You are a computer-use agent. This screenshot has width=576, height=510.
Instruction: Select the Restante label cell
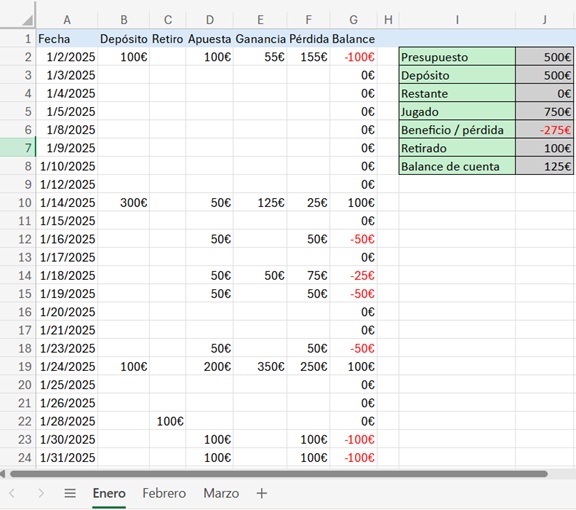click(457, 93)
